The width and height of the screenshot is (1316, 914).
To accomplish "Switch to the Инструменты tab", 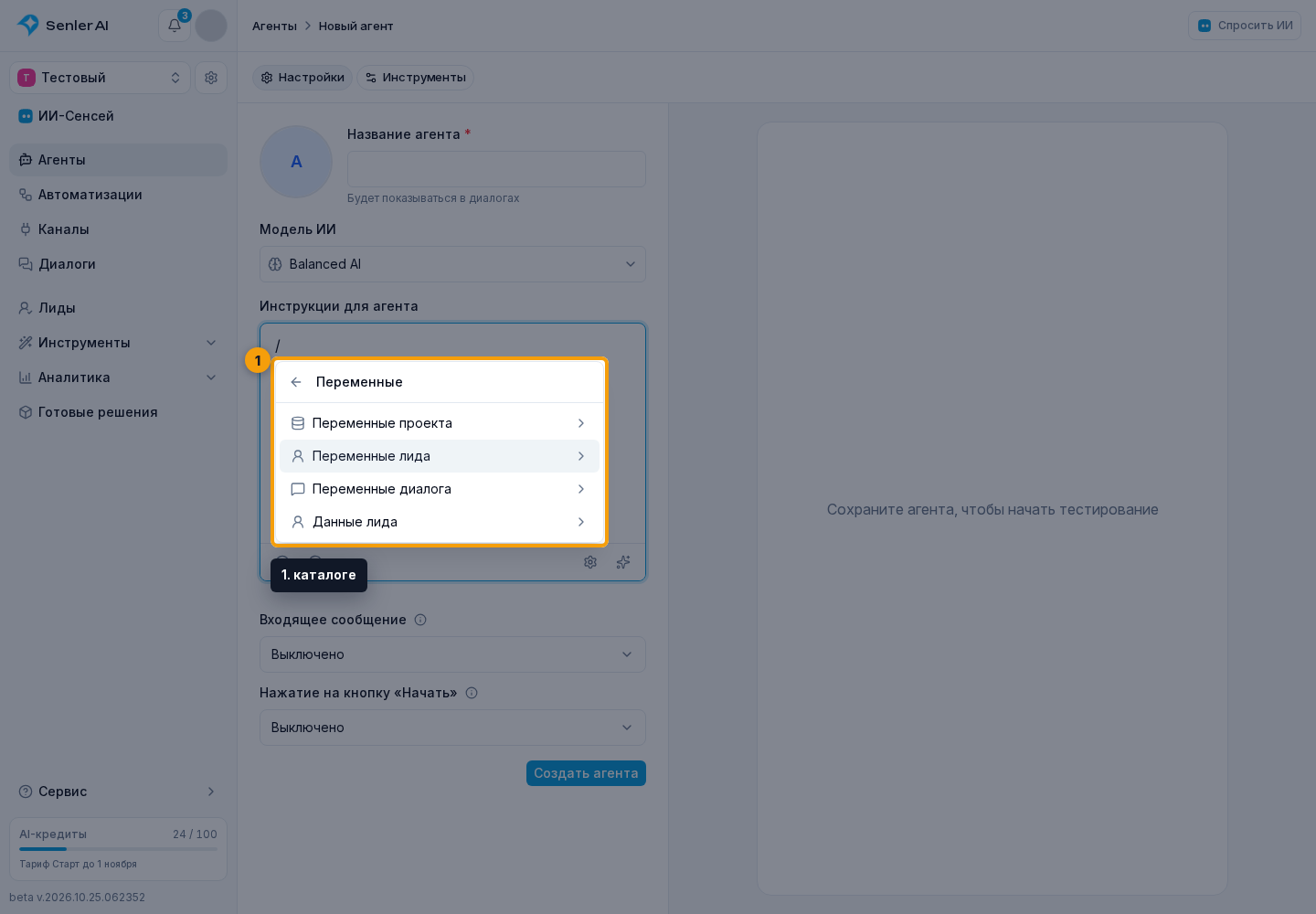I will click(415, 78).
